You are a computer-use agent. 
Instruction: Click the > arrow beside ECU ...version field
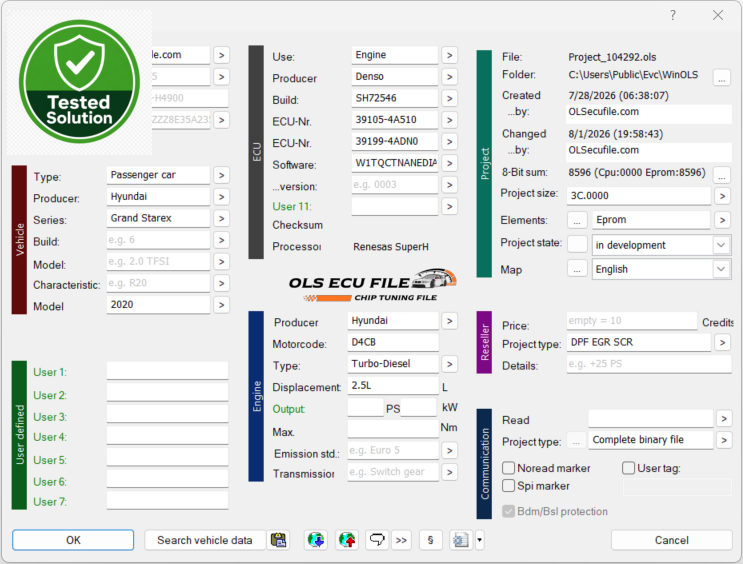pos(449,185)
